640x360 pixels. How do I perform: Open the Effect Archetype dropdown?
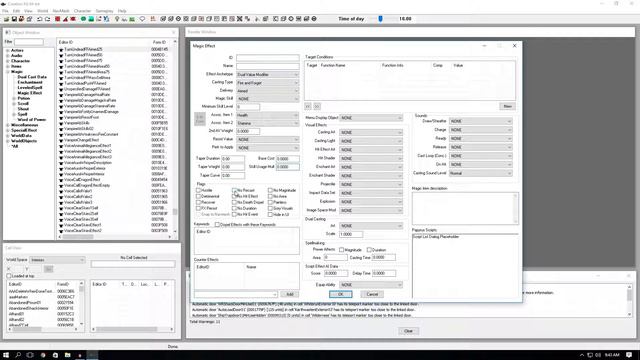pos(267,75)
